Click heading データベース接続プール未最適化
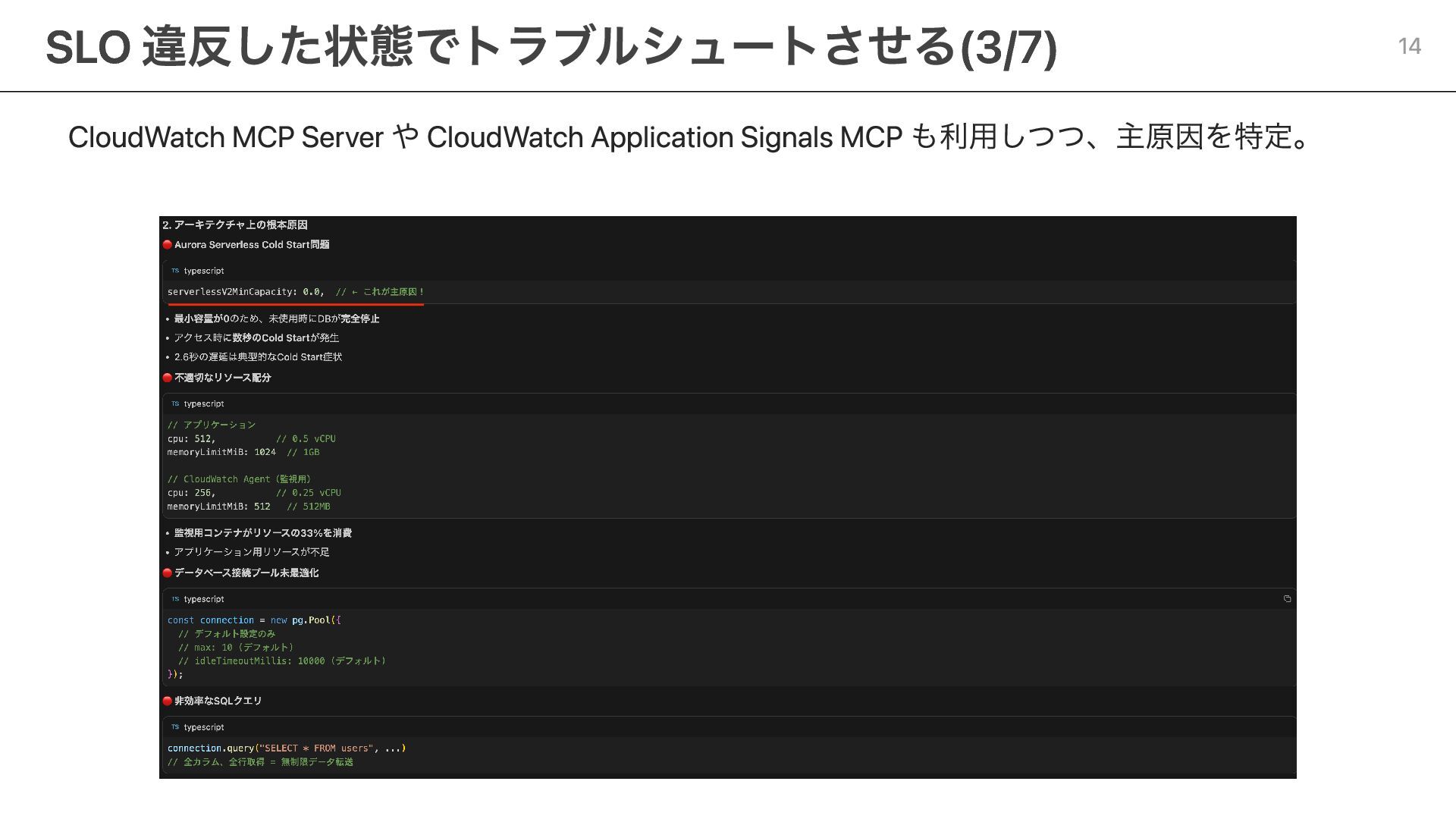This screenshot has width=1456, height=819. tap(246, 573)
